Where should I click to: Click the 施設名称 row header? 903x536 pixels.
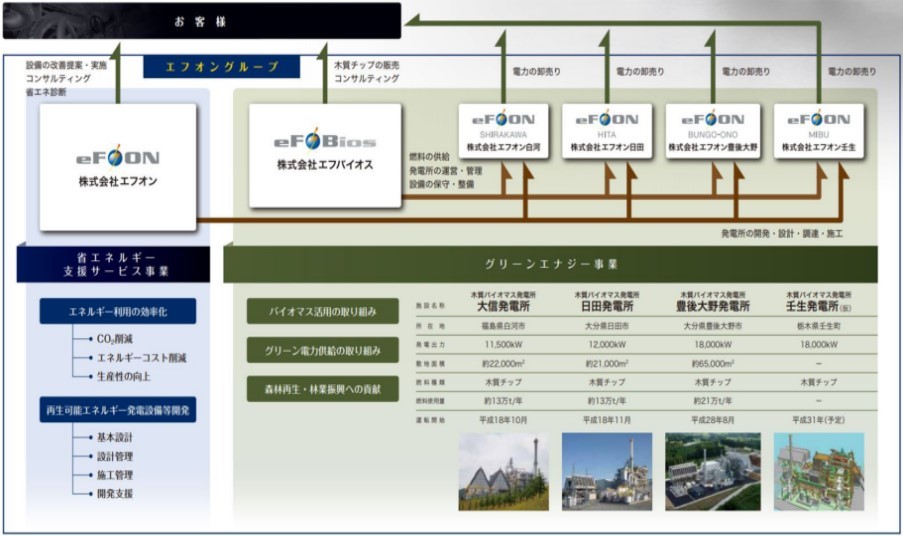point(430,306)
